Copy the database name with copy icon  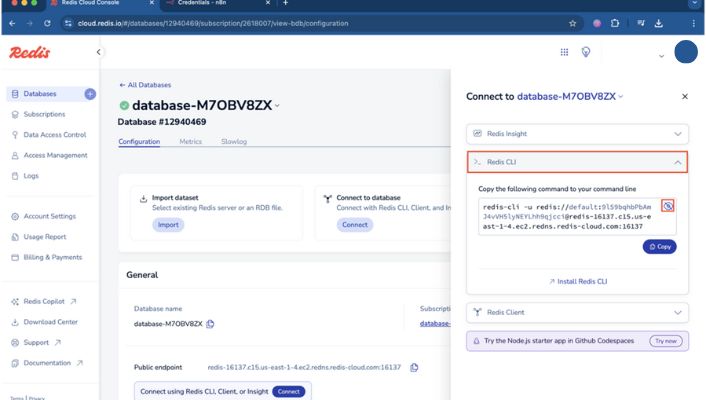click(x=211, y=324)
